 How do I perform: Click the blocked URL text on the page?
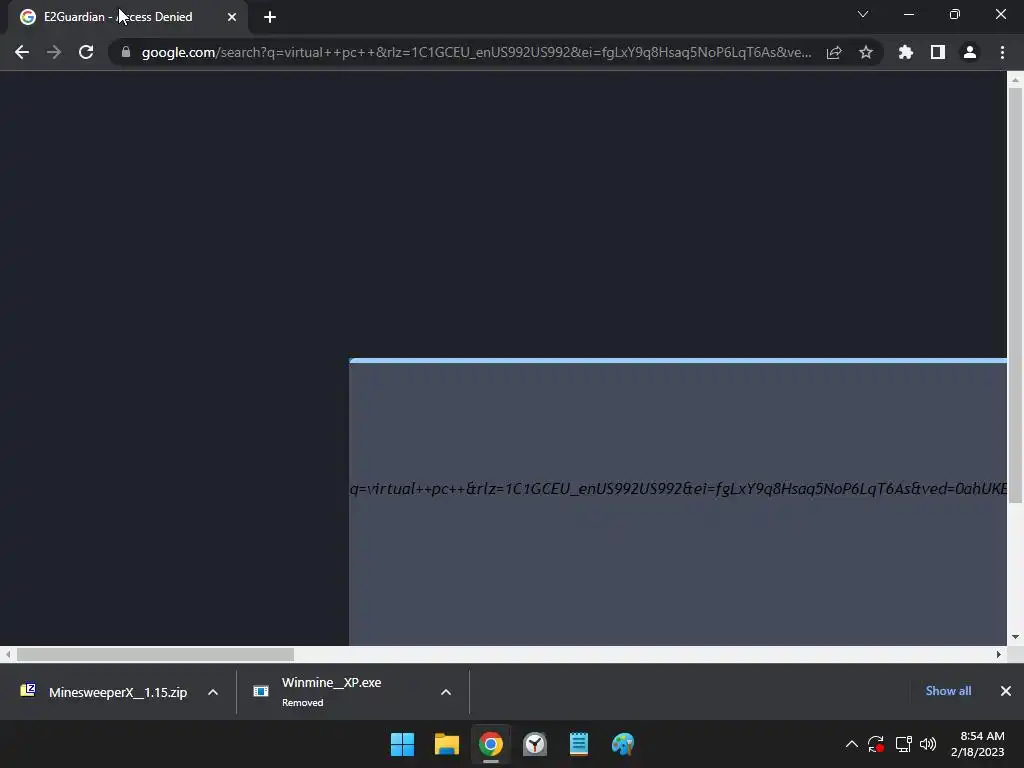pos(678,488)
